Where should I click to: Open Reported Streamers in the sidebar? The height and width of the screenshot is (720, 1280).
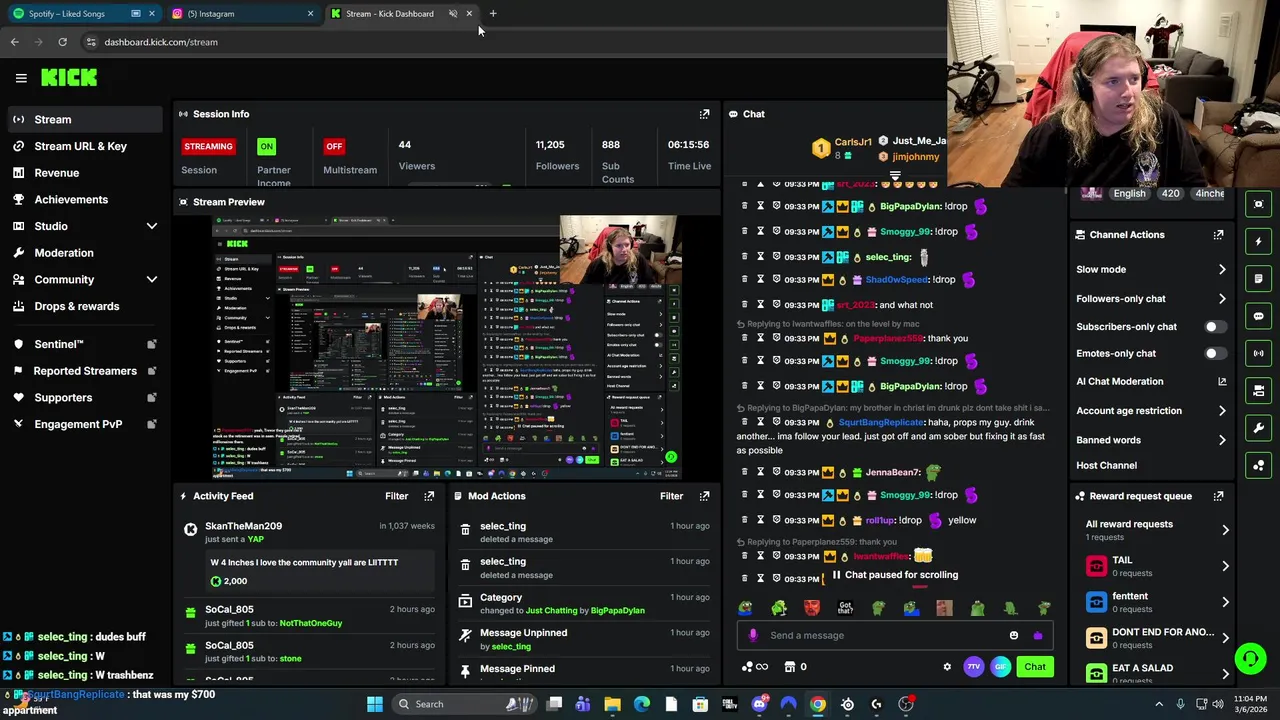click(86, 371)
